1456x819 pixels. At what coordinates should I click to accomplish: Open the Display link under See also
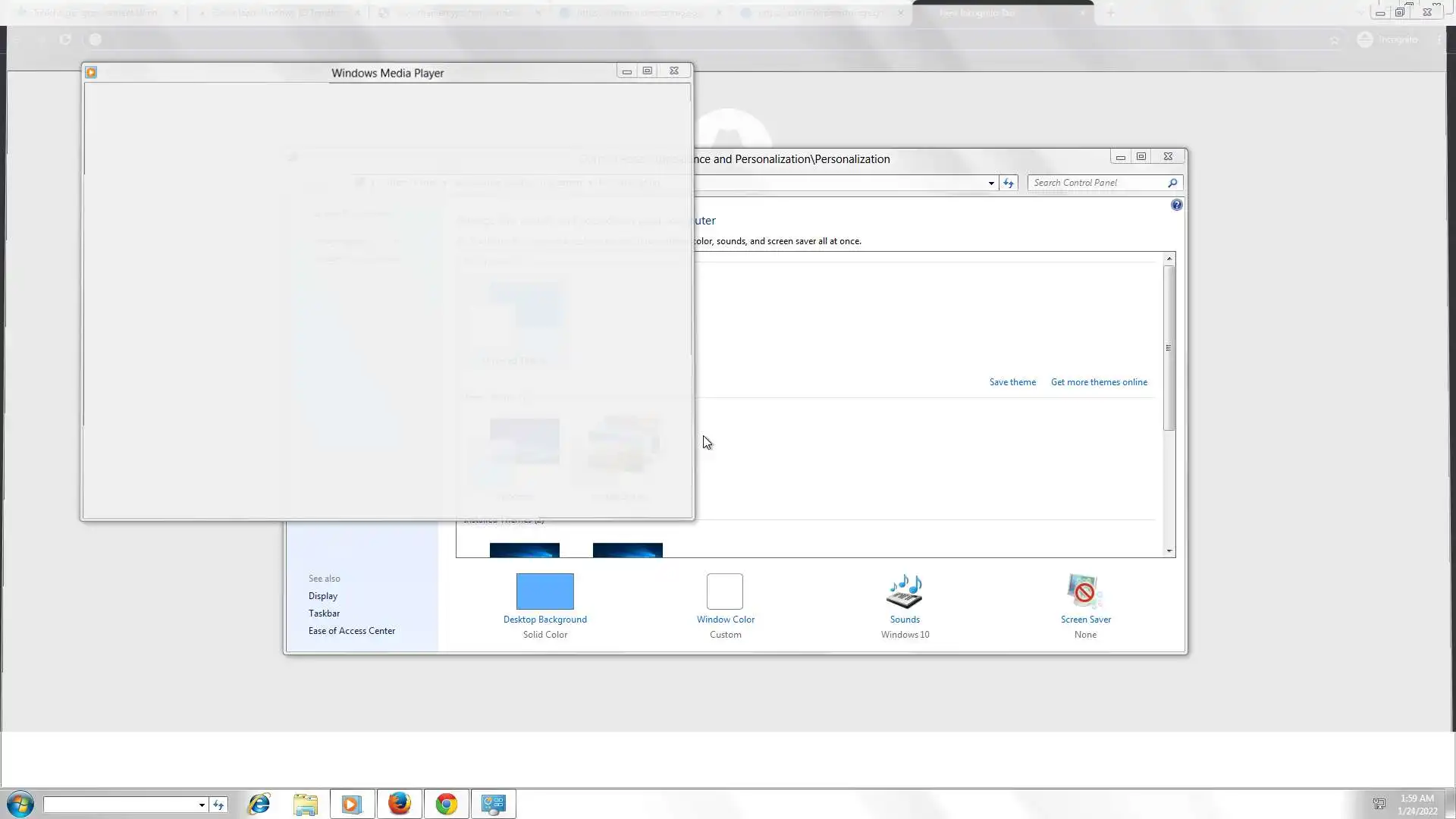(x=322, y=596)
